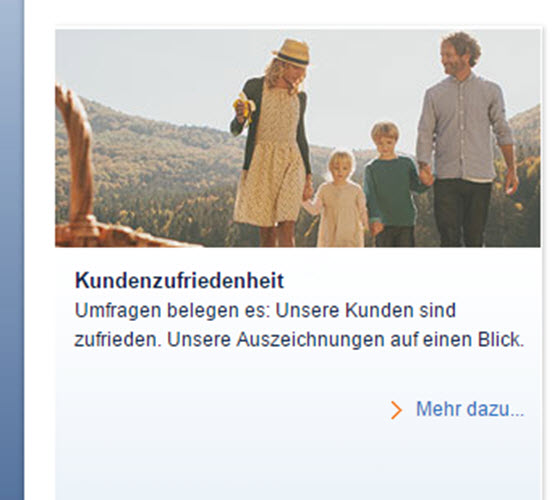Click the word 'zufrieden' in the description
The image size is (560, 500).
tap(118, 340)
